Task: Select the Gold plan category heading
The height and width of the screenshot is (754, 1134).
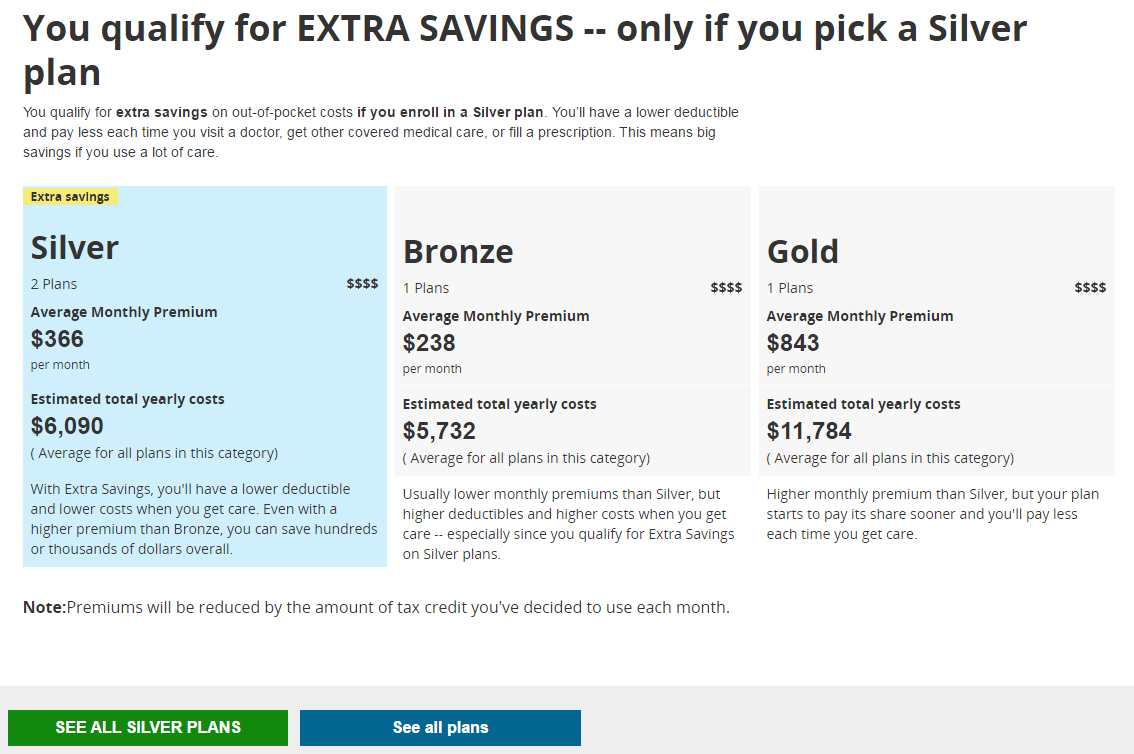Action: [x=803, y=252]
